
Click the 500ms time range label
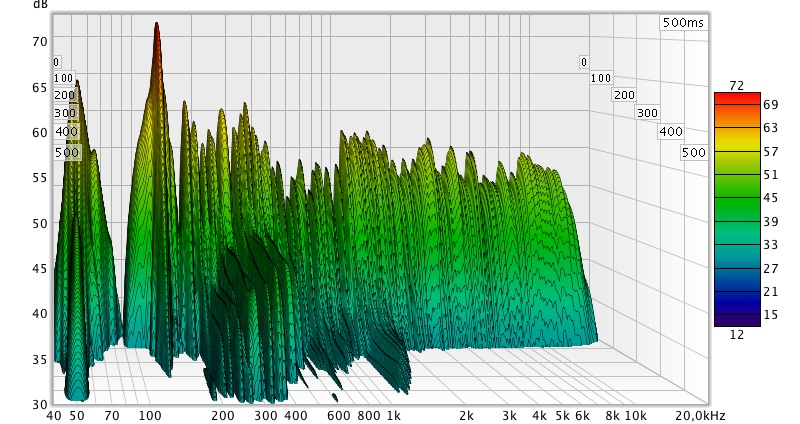click(683, 22)
